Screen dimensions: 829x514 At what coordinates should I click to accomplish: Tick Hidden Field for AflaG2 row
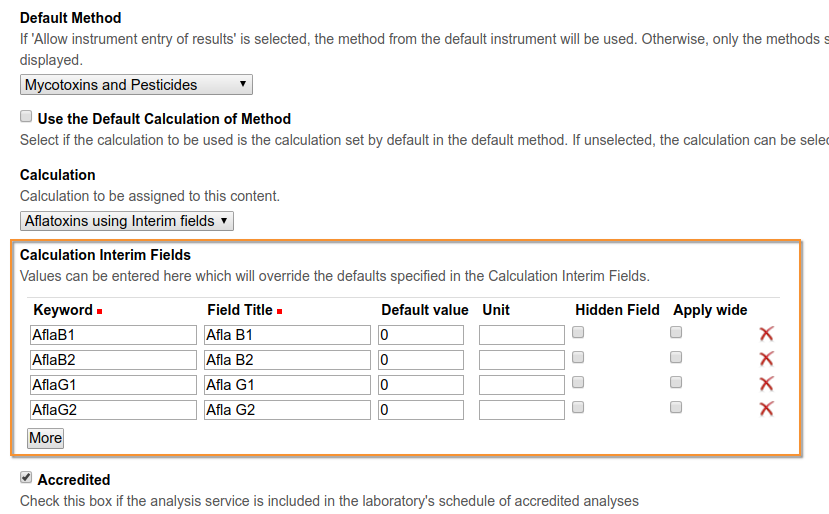pos(578,408)
